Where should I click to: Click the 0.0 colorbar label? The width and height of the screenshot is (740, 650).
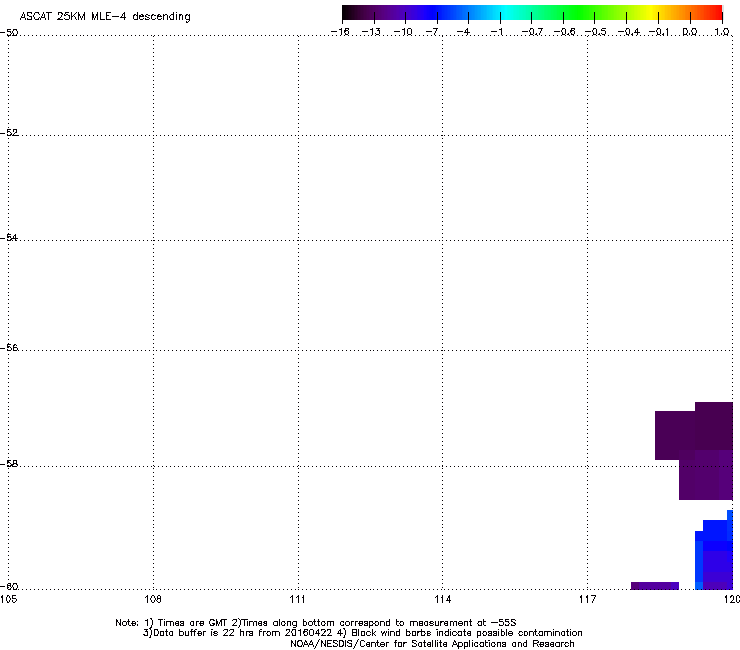pos(690,32)
